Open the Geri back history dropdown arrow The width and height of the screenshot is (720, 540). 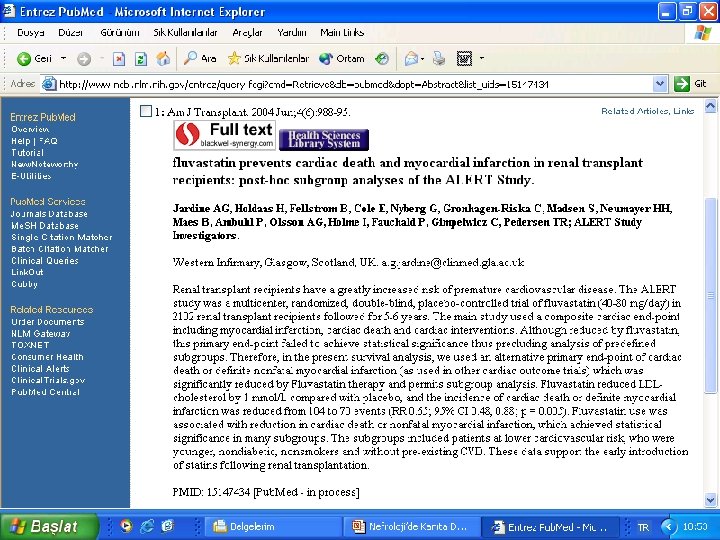pos(63,59)
